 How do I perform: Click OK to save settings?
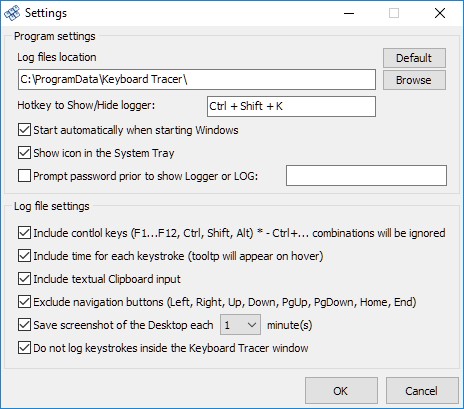tap(341, 391)
